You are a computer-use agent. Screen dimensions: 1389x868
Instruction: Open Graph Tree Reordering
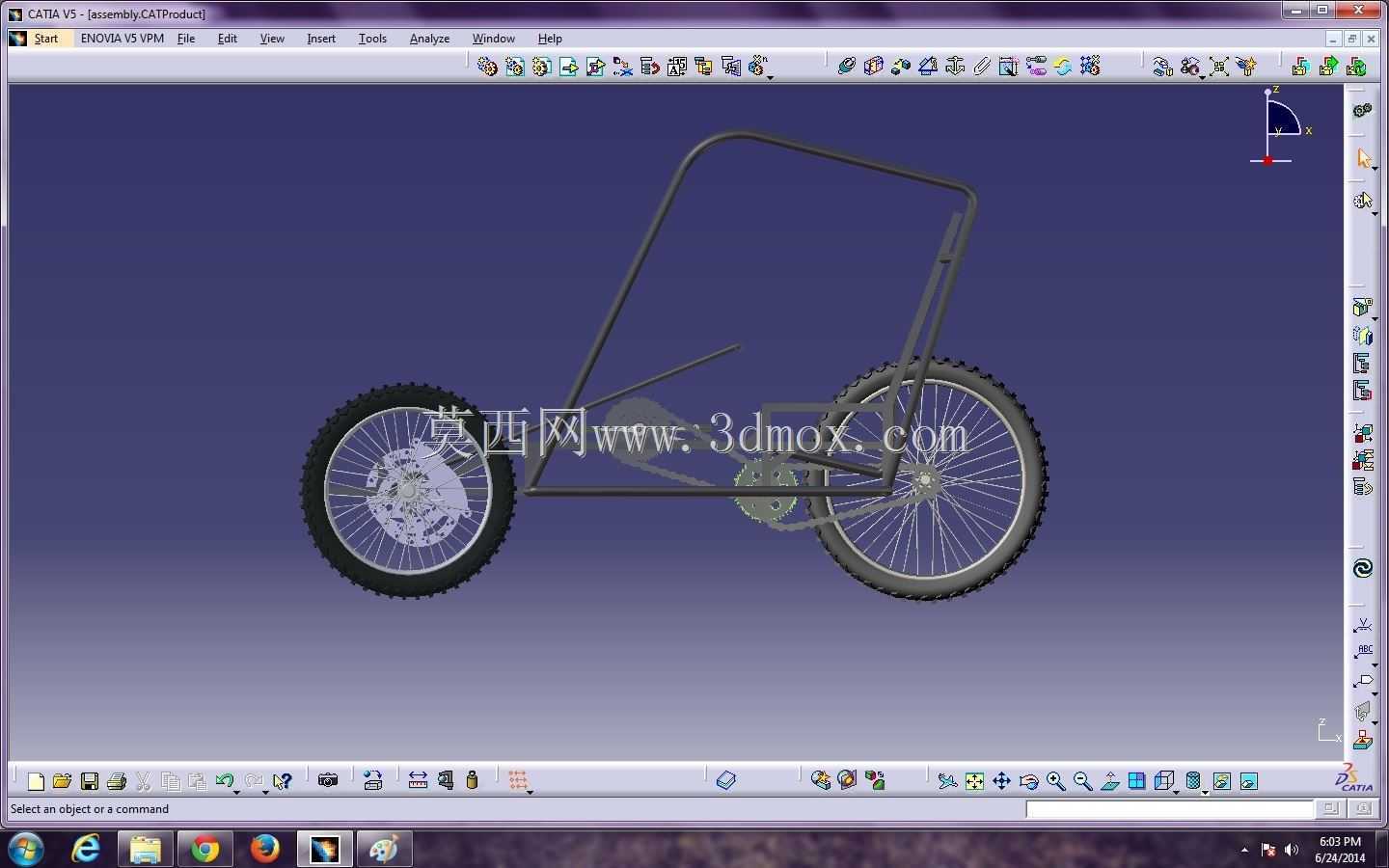click(649, 66)
